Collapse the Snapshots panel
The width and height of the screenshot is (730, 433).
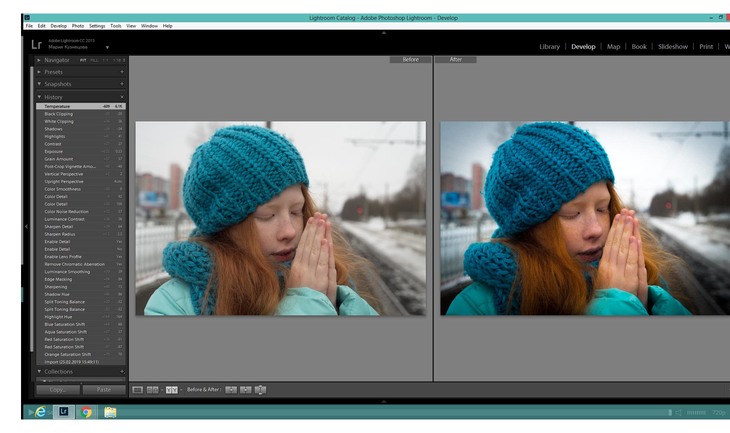coord(39,84)
